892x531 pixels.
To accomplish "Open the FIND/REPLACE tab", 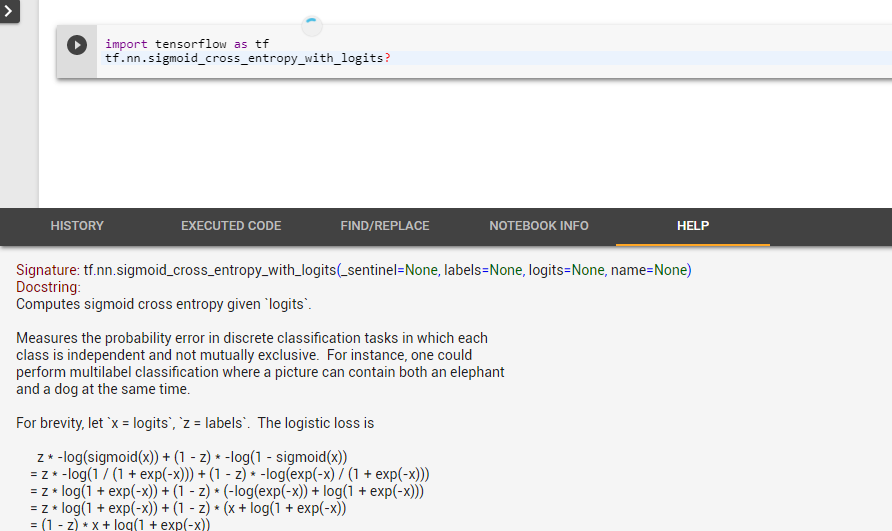I will [x=385, y=226].
